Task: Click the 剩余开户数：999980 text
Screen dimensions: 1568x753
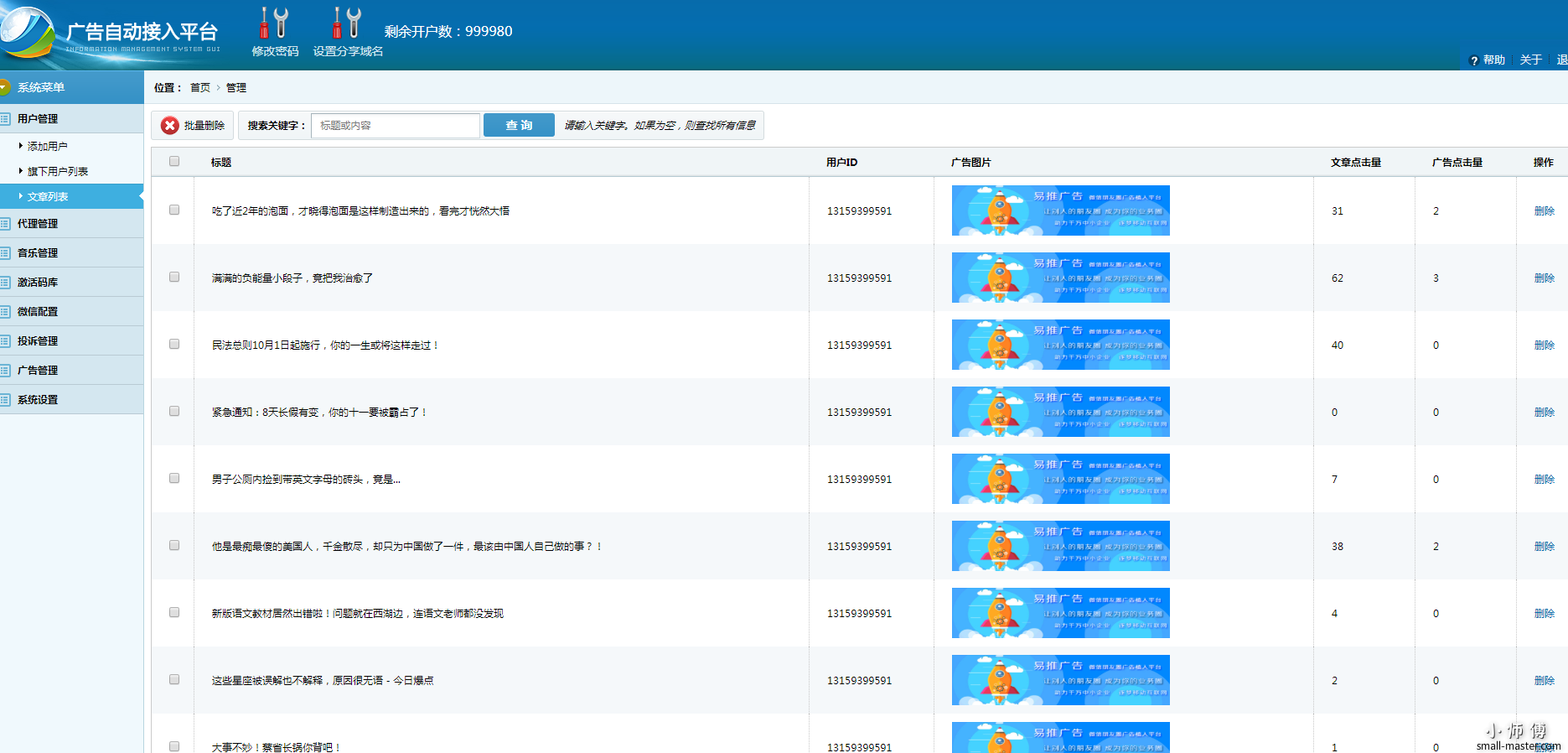Action: click(x=448, y=31)
